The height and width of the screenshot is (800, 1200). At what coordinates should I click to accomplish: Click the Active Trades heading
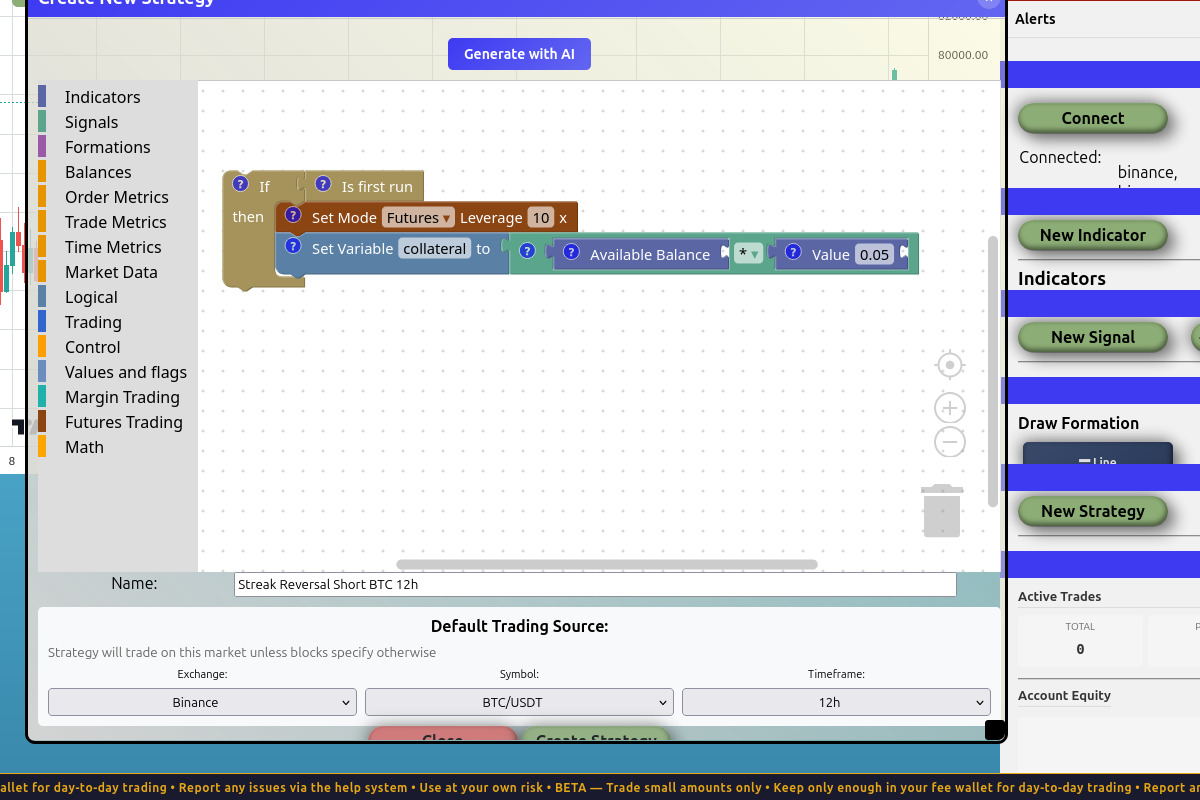click(x=1059, y=596)
